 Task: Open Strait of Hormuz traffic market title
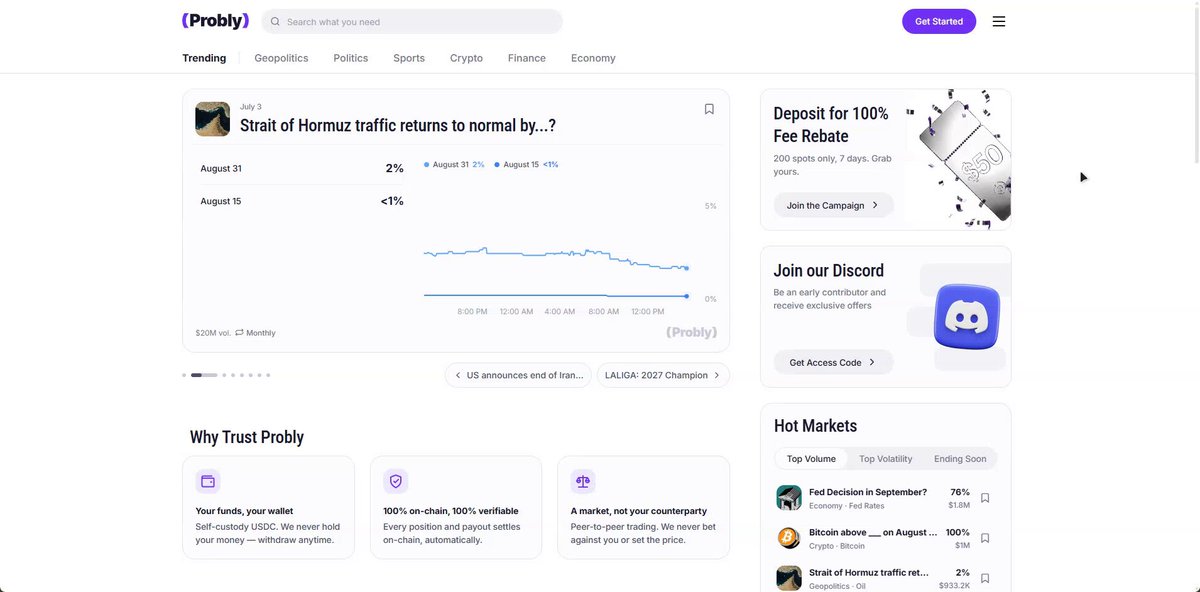398,125
